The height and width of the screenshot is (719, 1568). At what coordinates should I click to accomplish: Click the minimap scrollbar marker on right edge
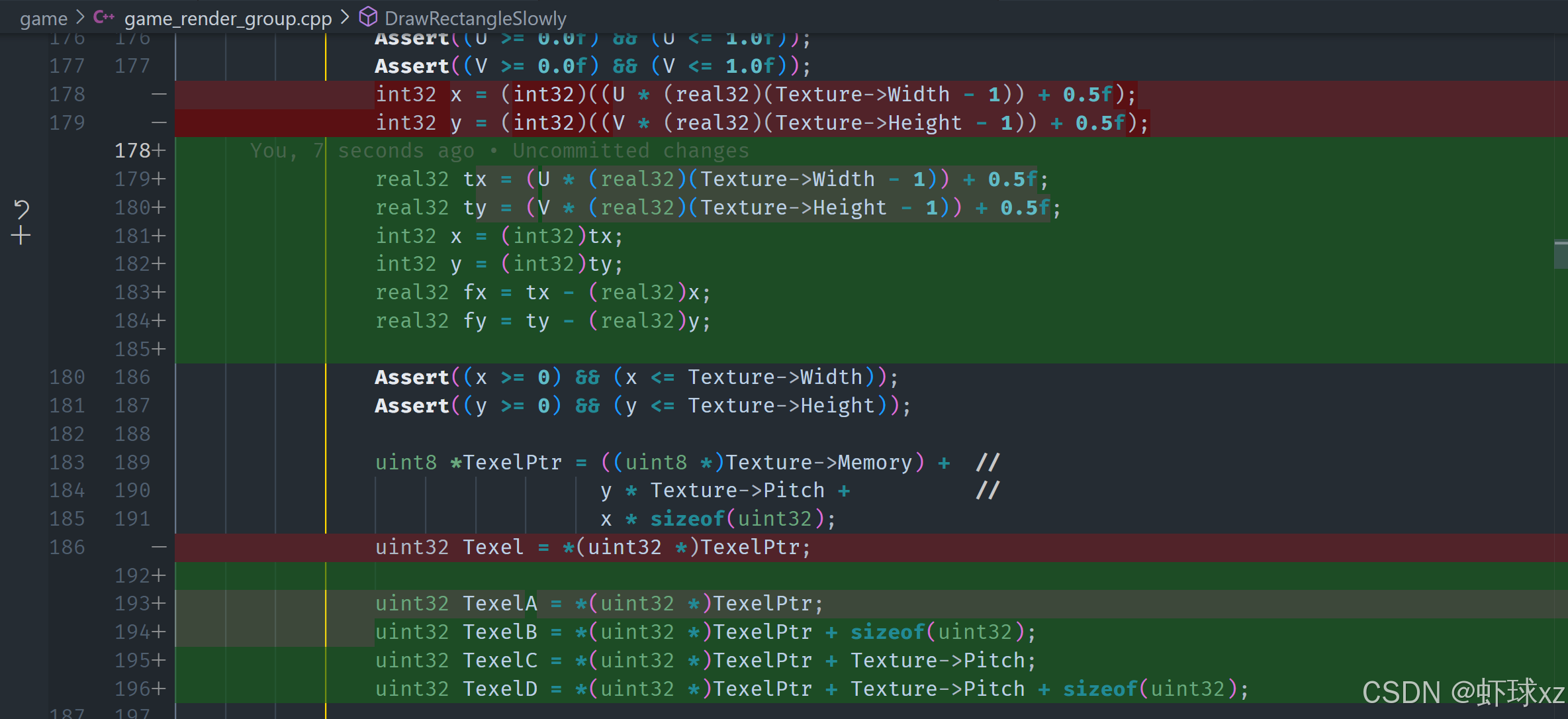click(x=1561, y=255)
